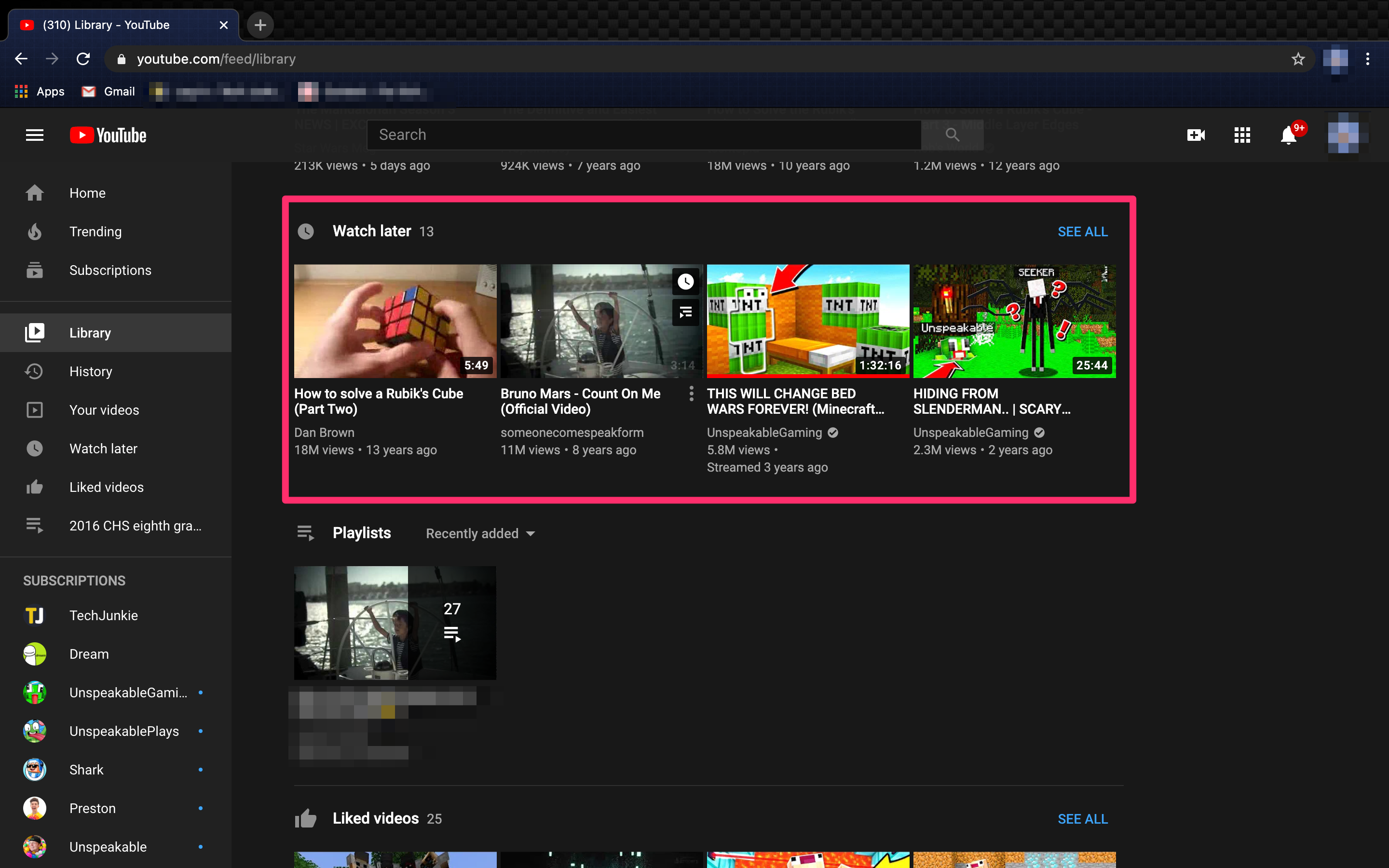Screen dimensions: 1389x868
Task: Open 2016 CHS eighth grade playlist in sidebar
Action: (115, 525)
